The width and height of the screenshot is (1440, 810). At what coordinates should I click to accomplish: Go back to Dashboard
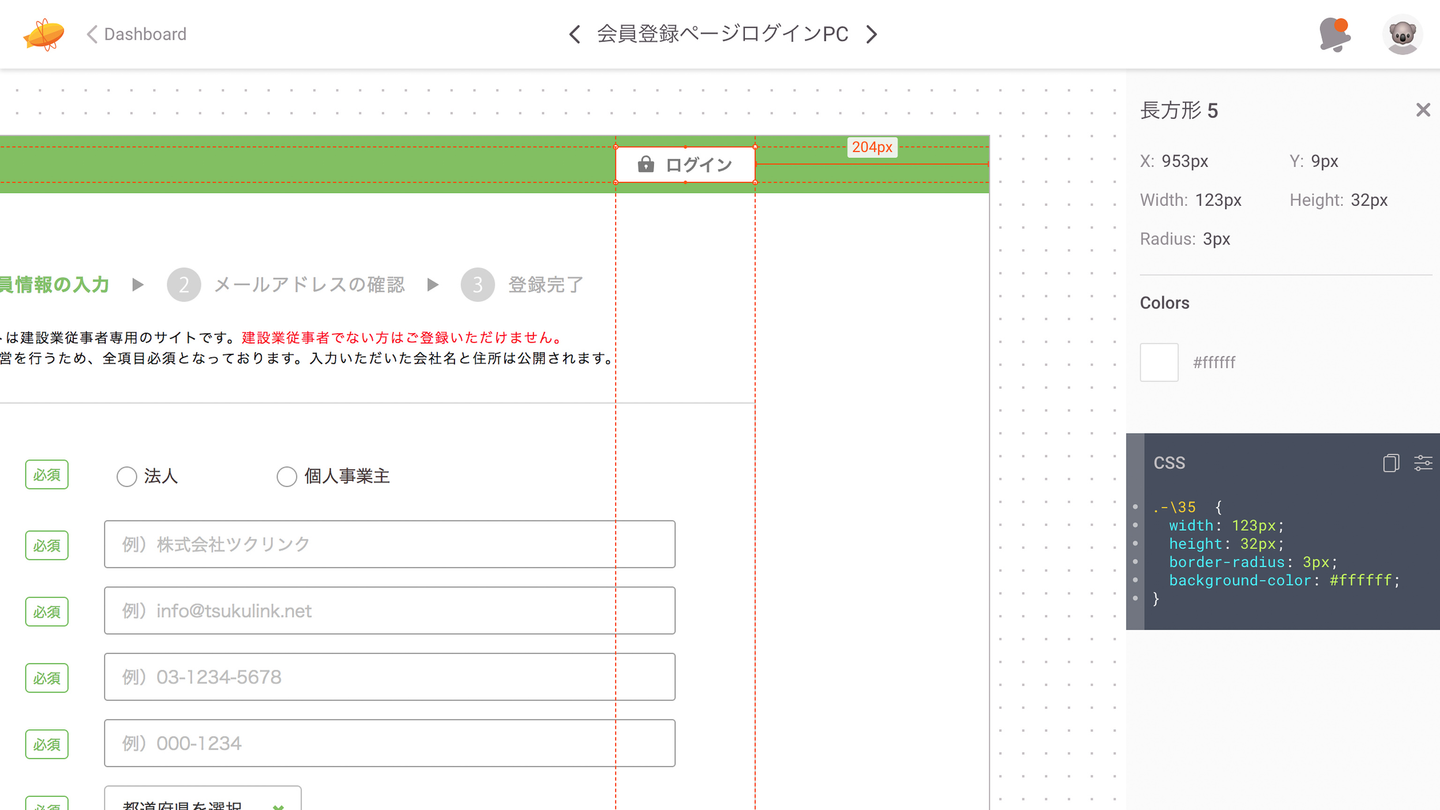click(136, 34)
